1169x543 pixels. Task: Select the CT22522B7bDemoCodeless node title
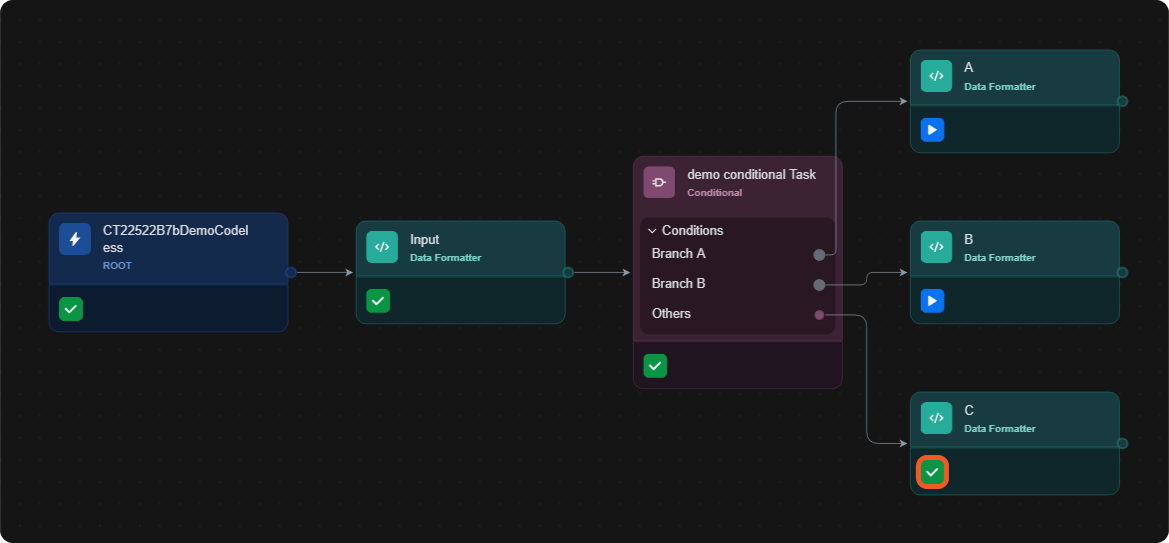pos(175,239)
